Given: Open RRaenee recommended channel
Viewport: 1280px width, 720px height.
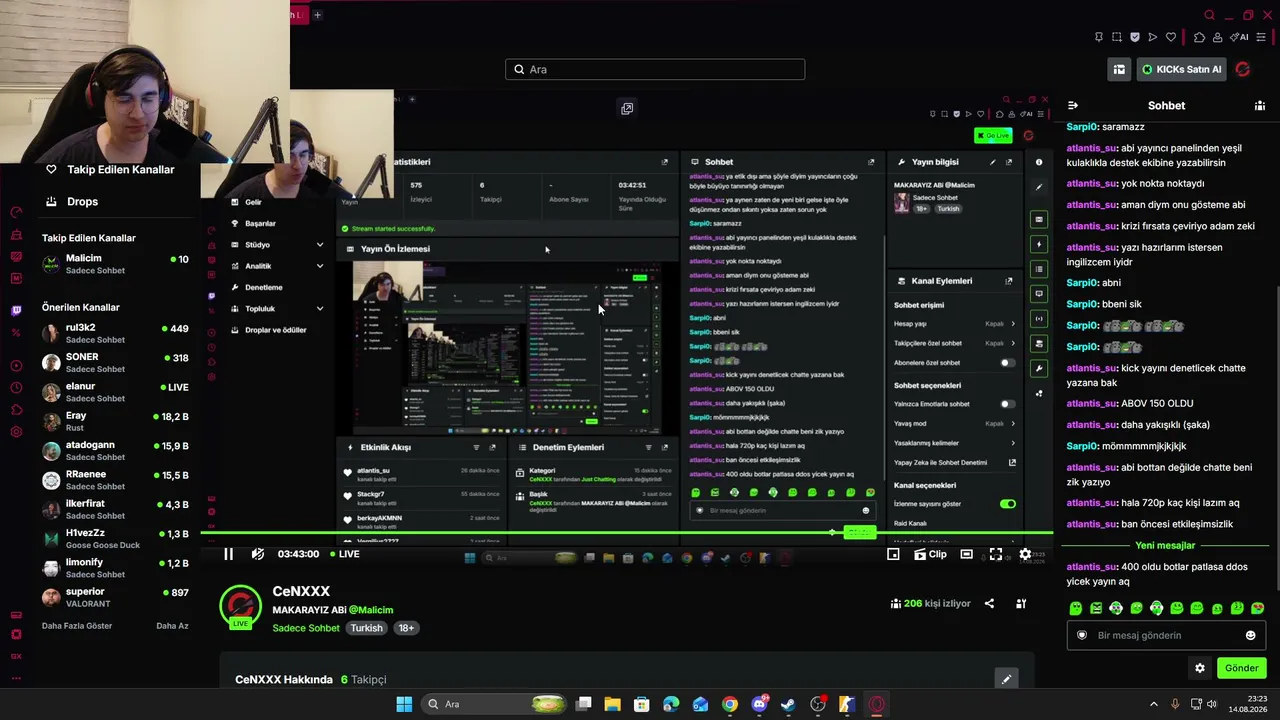Looking at the screenshot, I should pos(115,480).
